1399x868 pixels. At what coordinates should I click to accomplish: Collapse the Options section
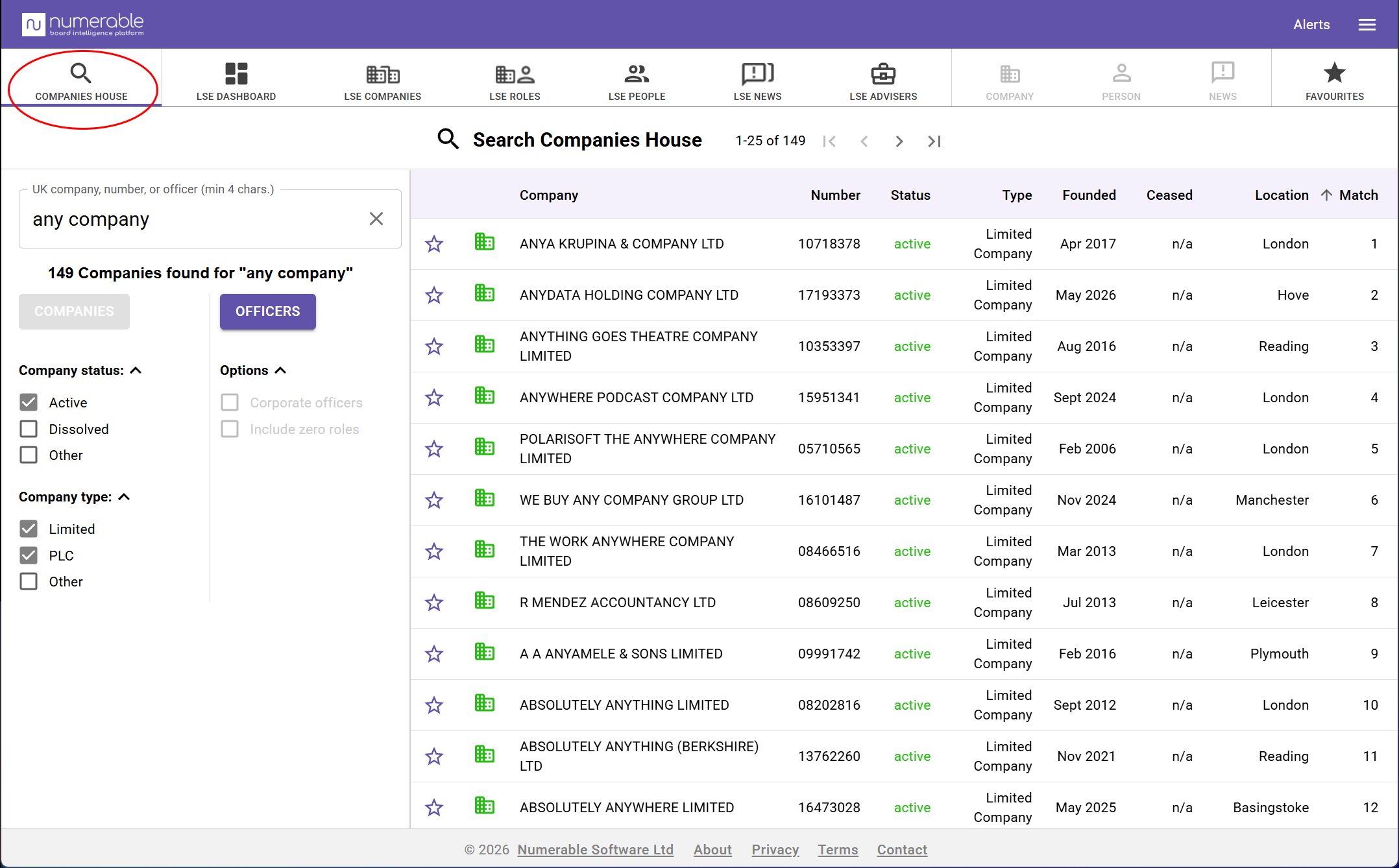(280, 370)
